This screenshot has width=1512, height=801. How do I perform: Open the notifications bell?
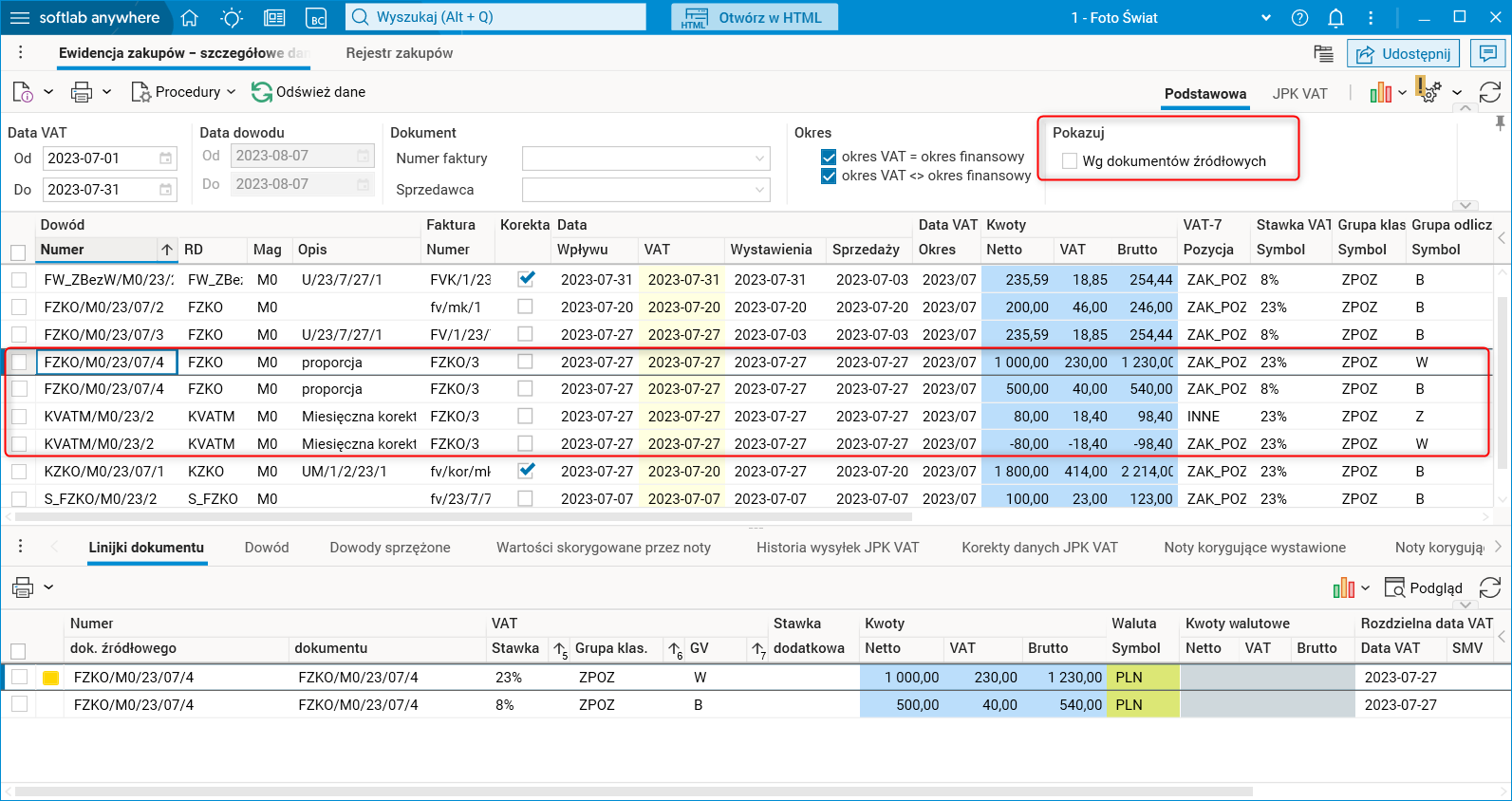[x=1335, y=18]
